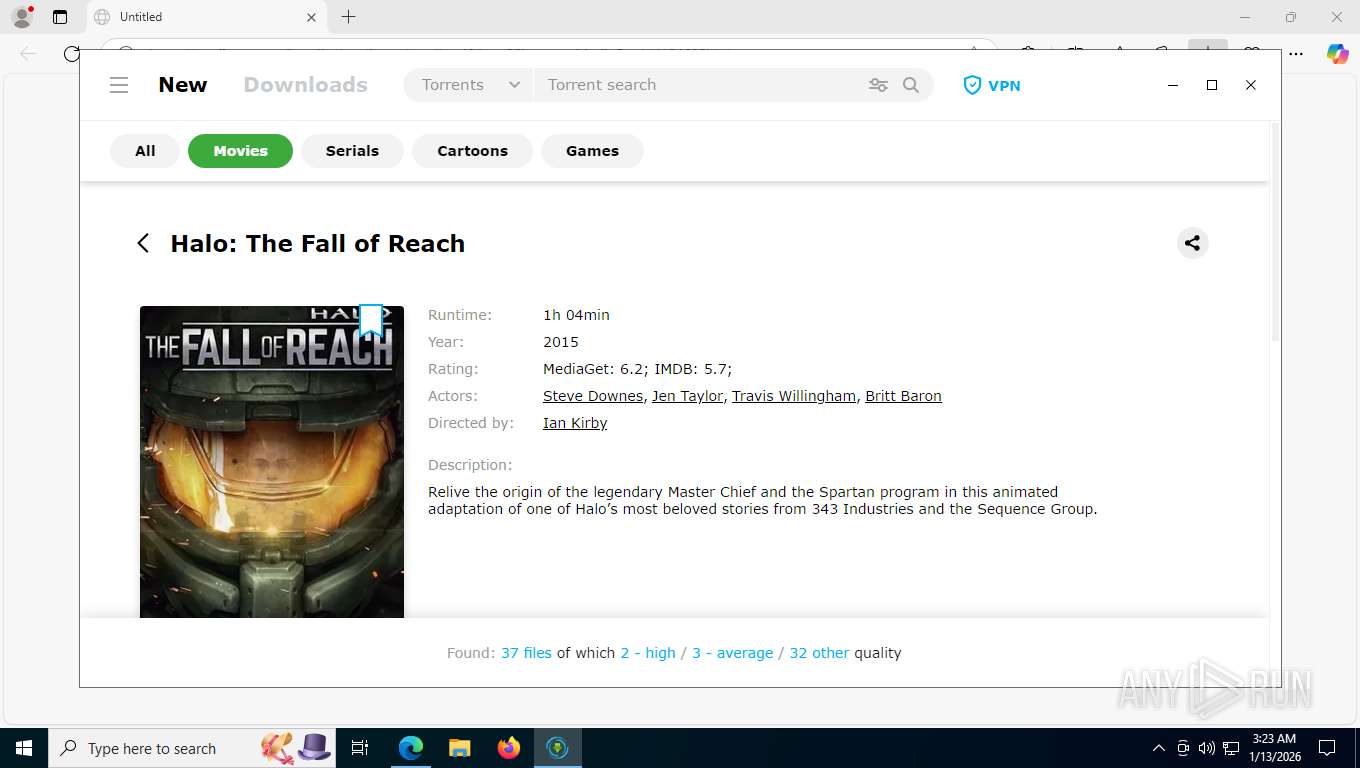Select the year value 2015
1360x768 pixels.
561,342
